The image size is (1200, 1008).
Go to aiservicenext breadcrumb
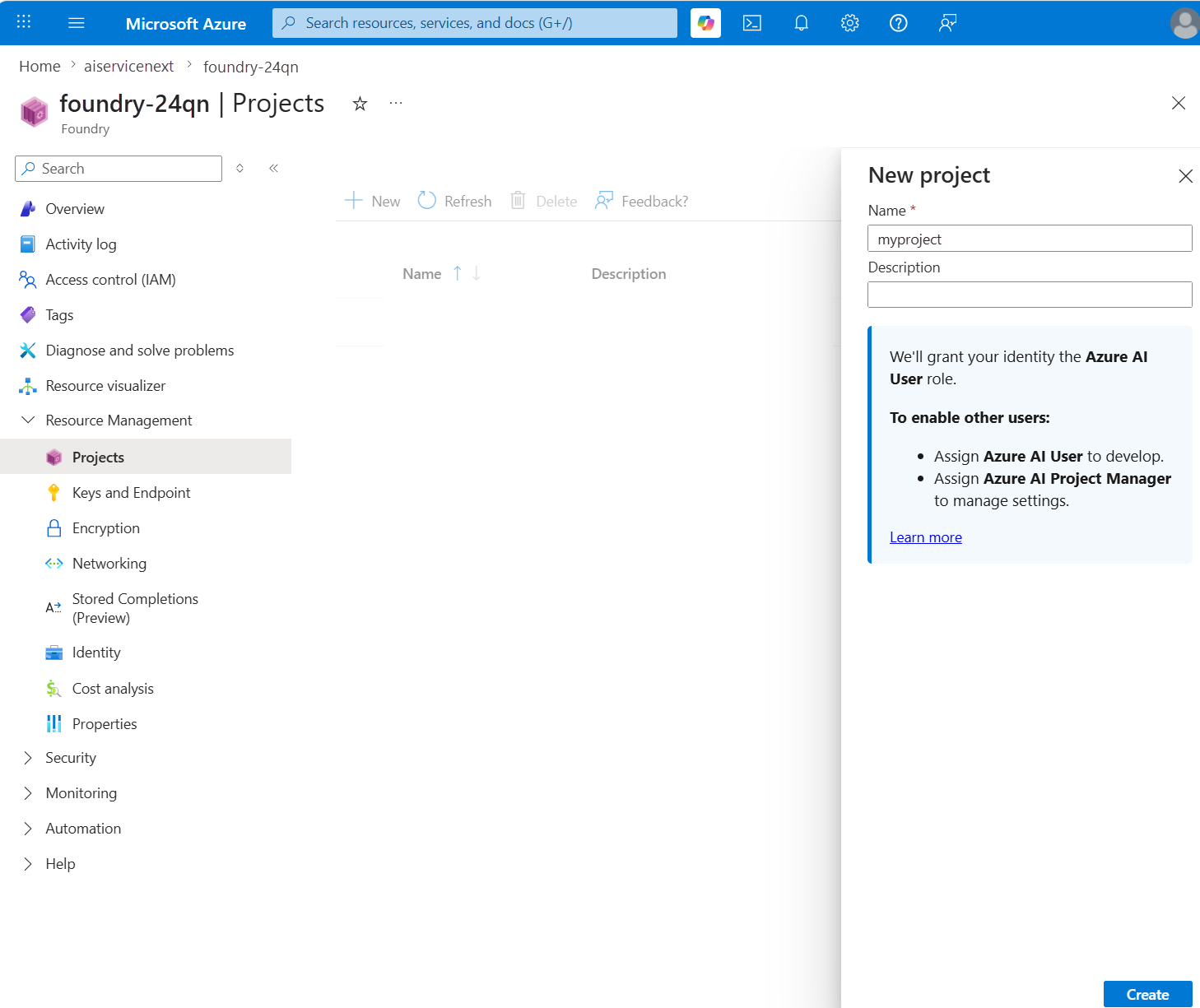(x=128, y=67)
